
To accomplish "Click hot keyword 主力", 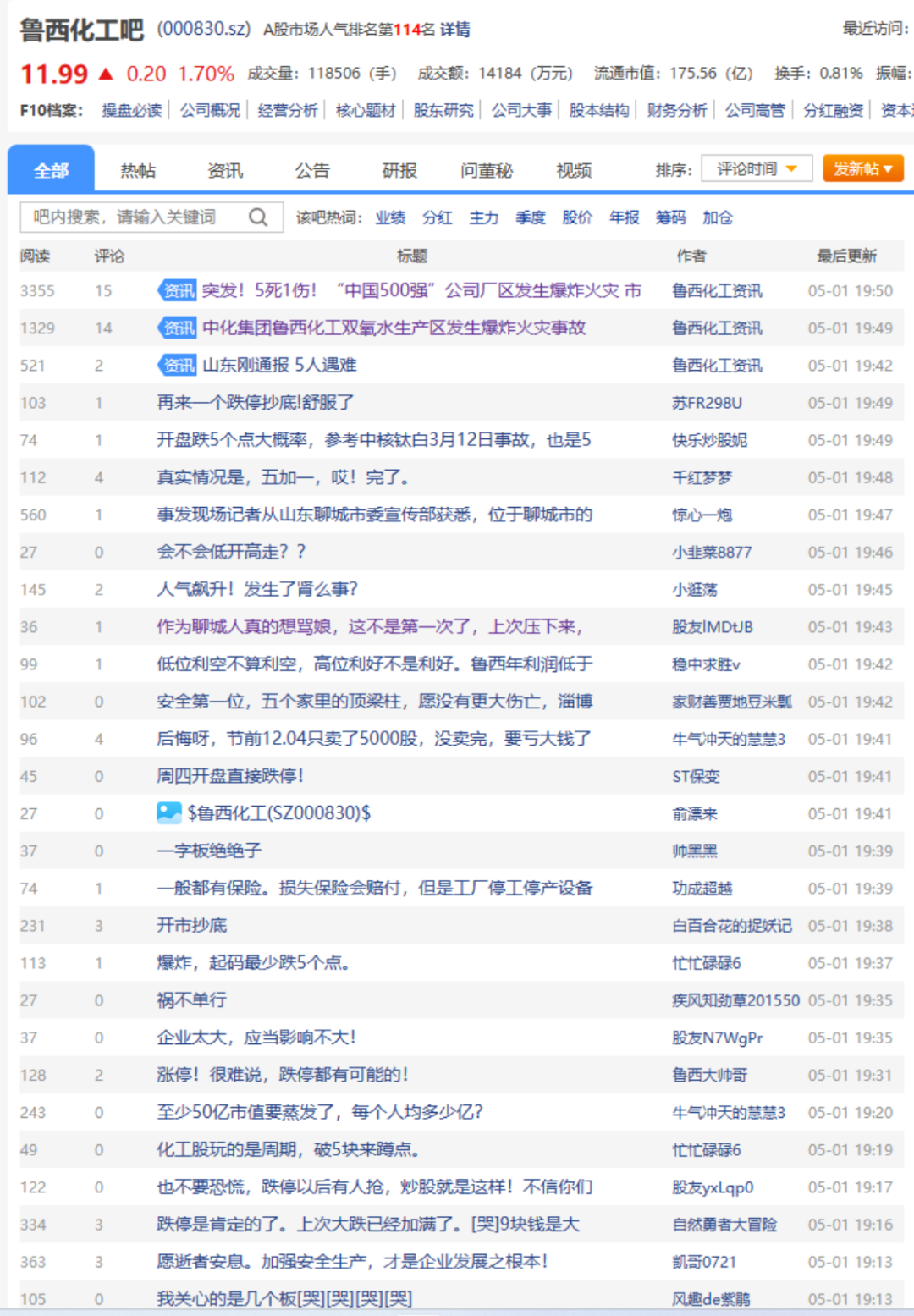I will click(x=483, y=217).
